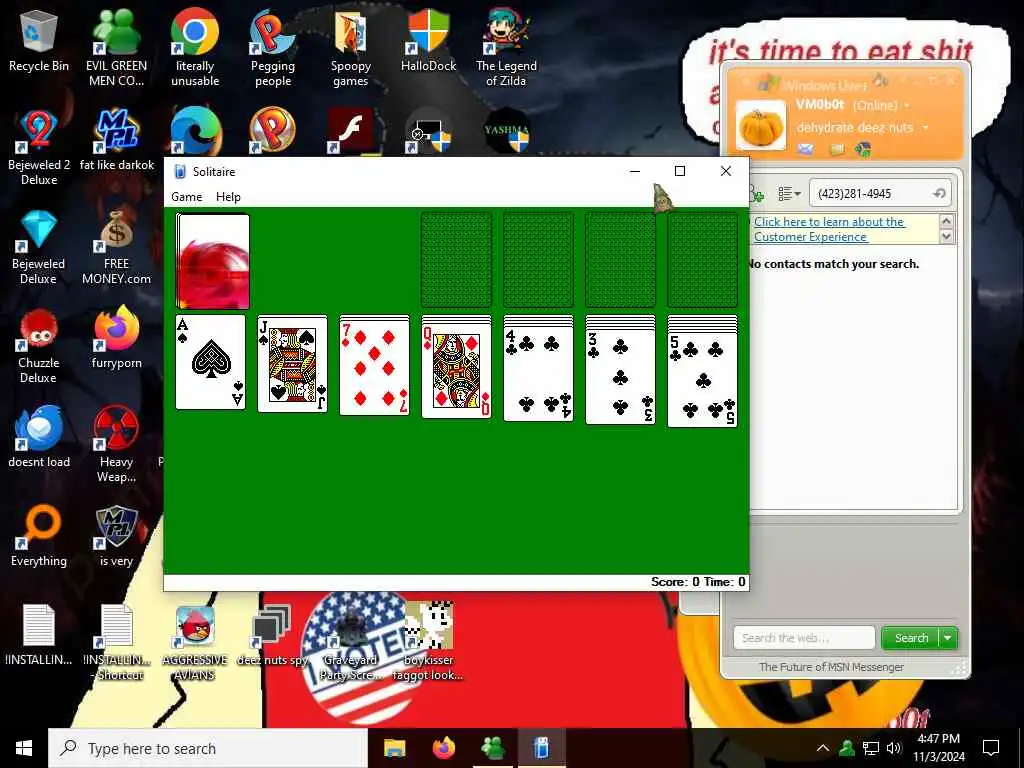The width and height of the screenshot is (1024, 768).
Task: Clear the contact search using the arrow icon
Action: pyautogui.click(x=939, y=194)
